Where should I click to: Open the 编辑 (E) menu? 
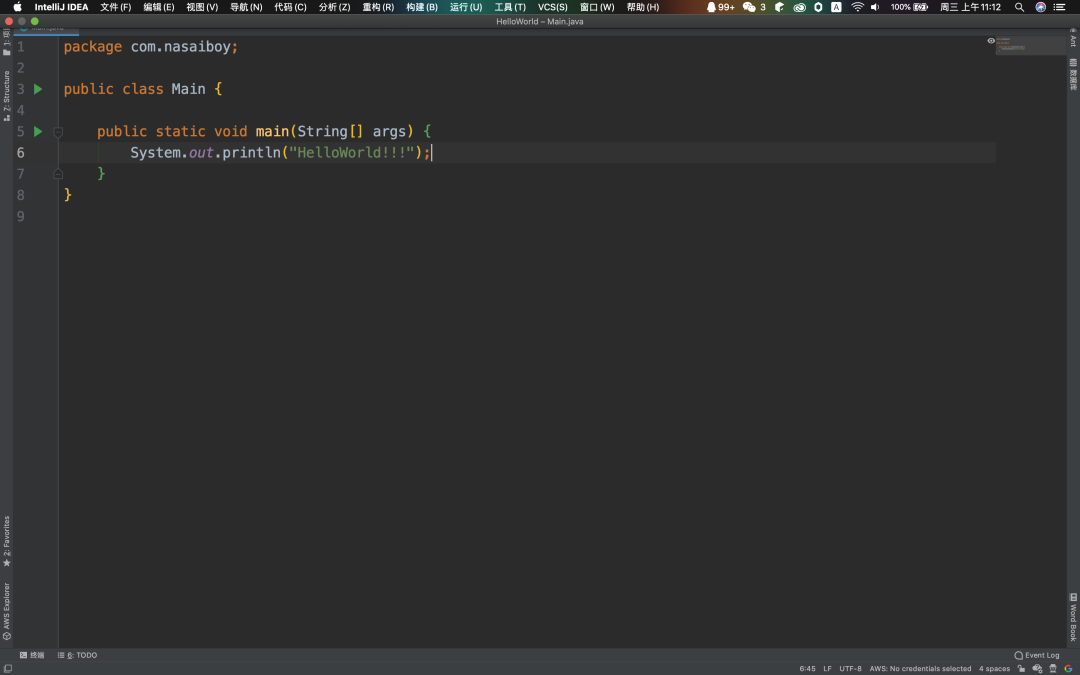pyautogui.click(x=158, y=7)
